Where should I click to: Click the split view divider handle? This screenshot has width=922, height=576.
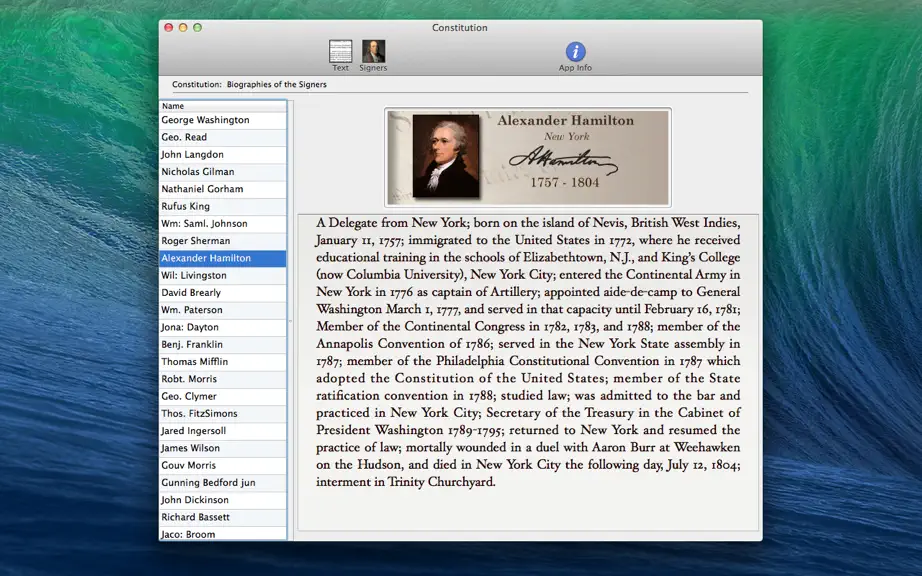[290, 321]
